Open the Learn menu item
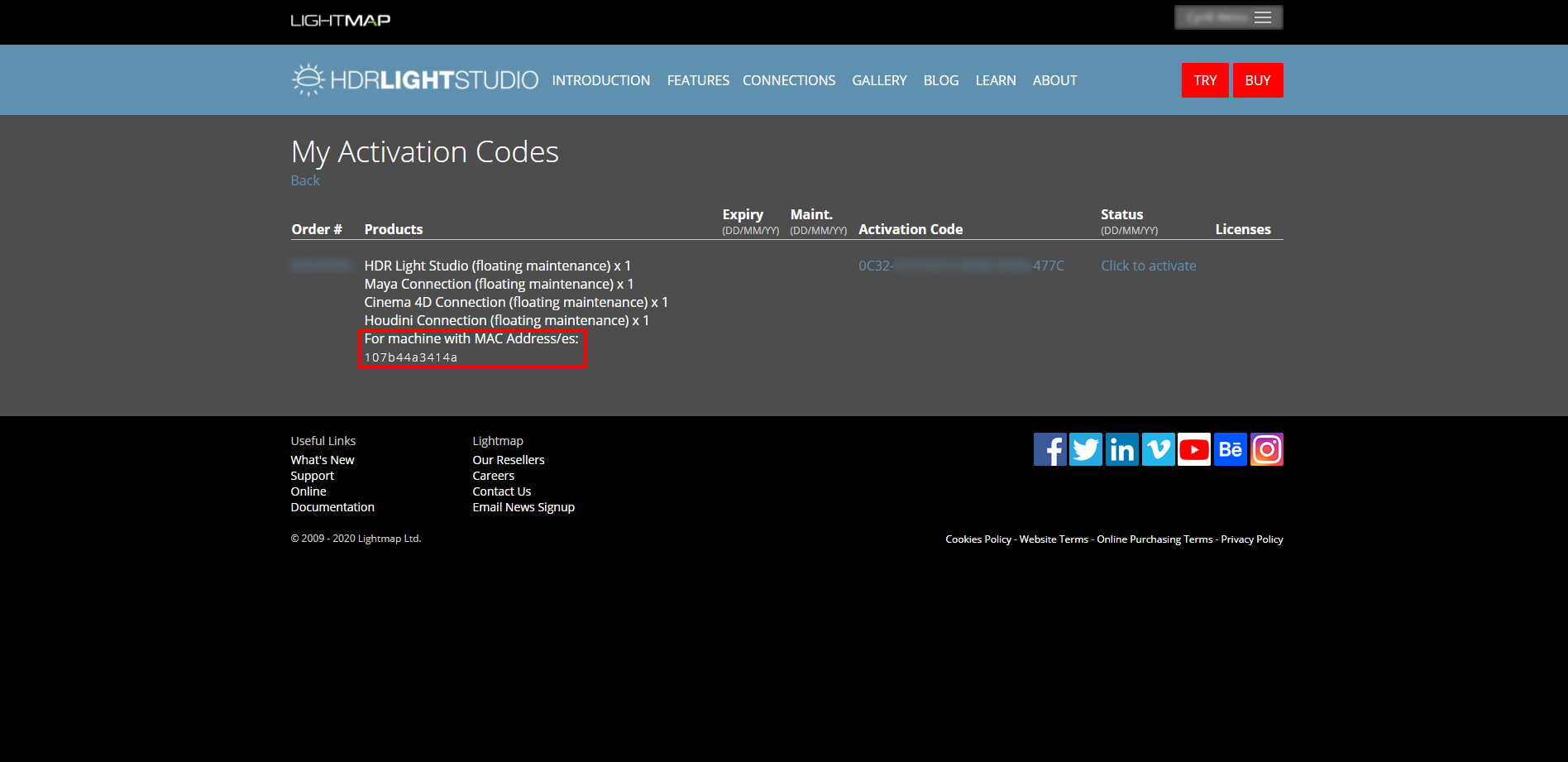The height and width of the screenshot is (762, 1568). (996, 80)
